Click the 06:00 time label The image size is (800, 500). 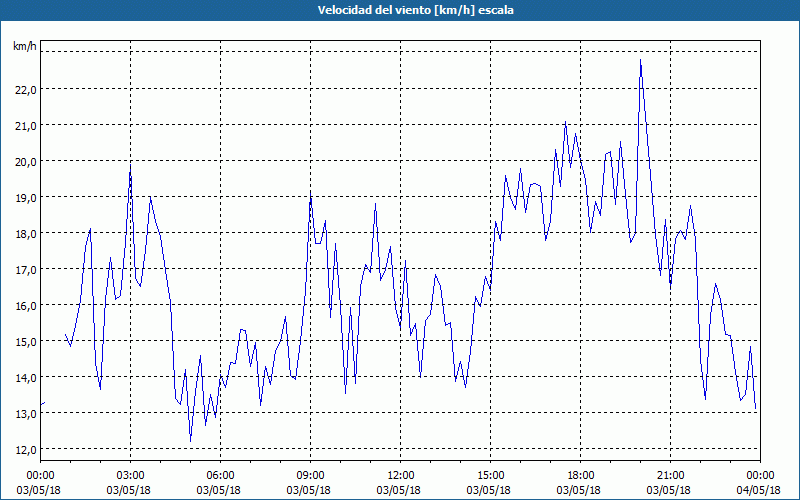[220, 476]
